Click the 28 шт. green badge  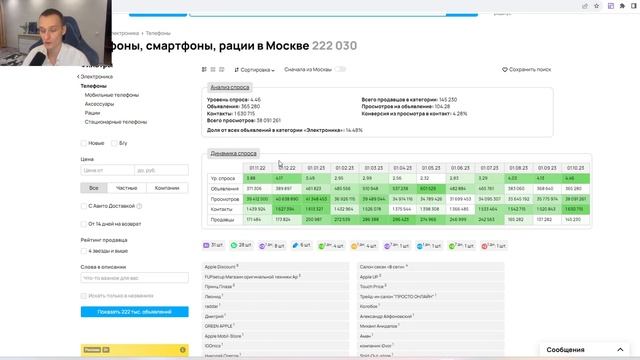tap(241, 245)
